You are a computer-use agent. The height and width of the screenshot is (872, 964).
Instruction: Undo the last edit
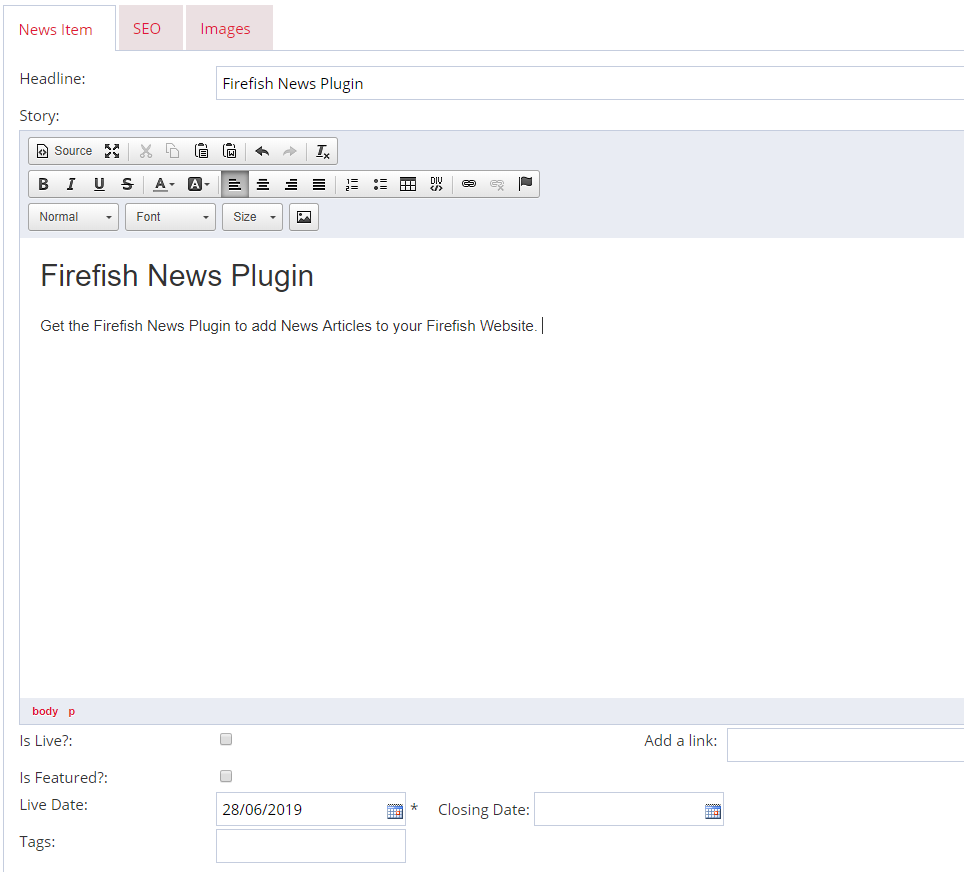click(x=263, y=151)
